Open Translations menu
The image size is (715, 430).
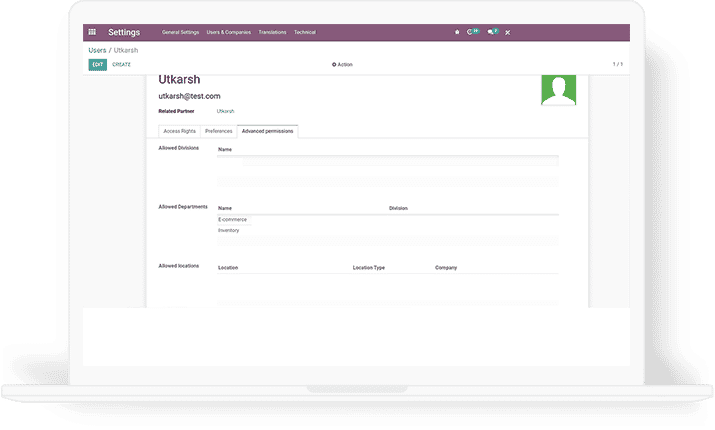(272, 32)
